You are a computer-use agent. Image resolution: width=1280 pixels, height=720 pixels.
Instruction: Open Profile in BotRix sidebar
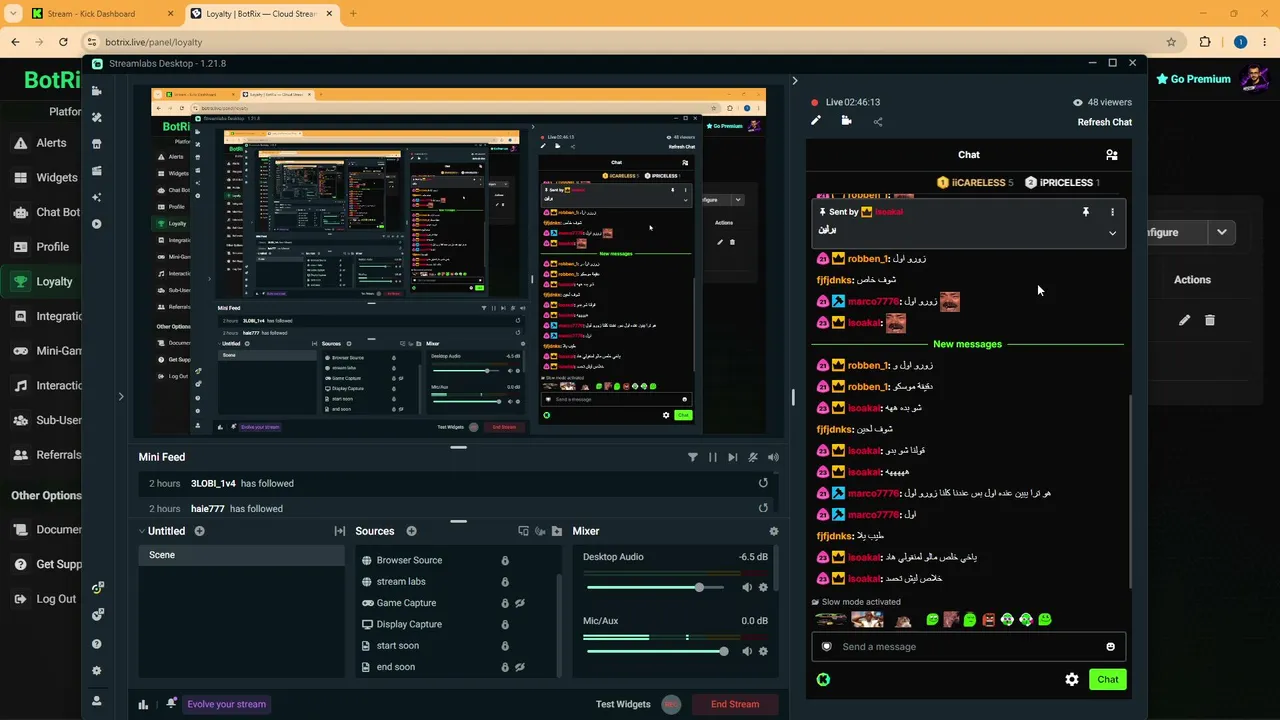pyautogui.click(x=42, y=247)
